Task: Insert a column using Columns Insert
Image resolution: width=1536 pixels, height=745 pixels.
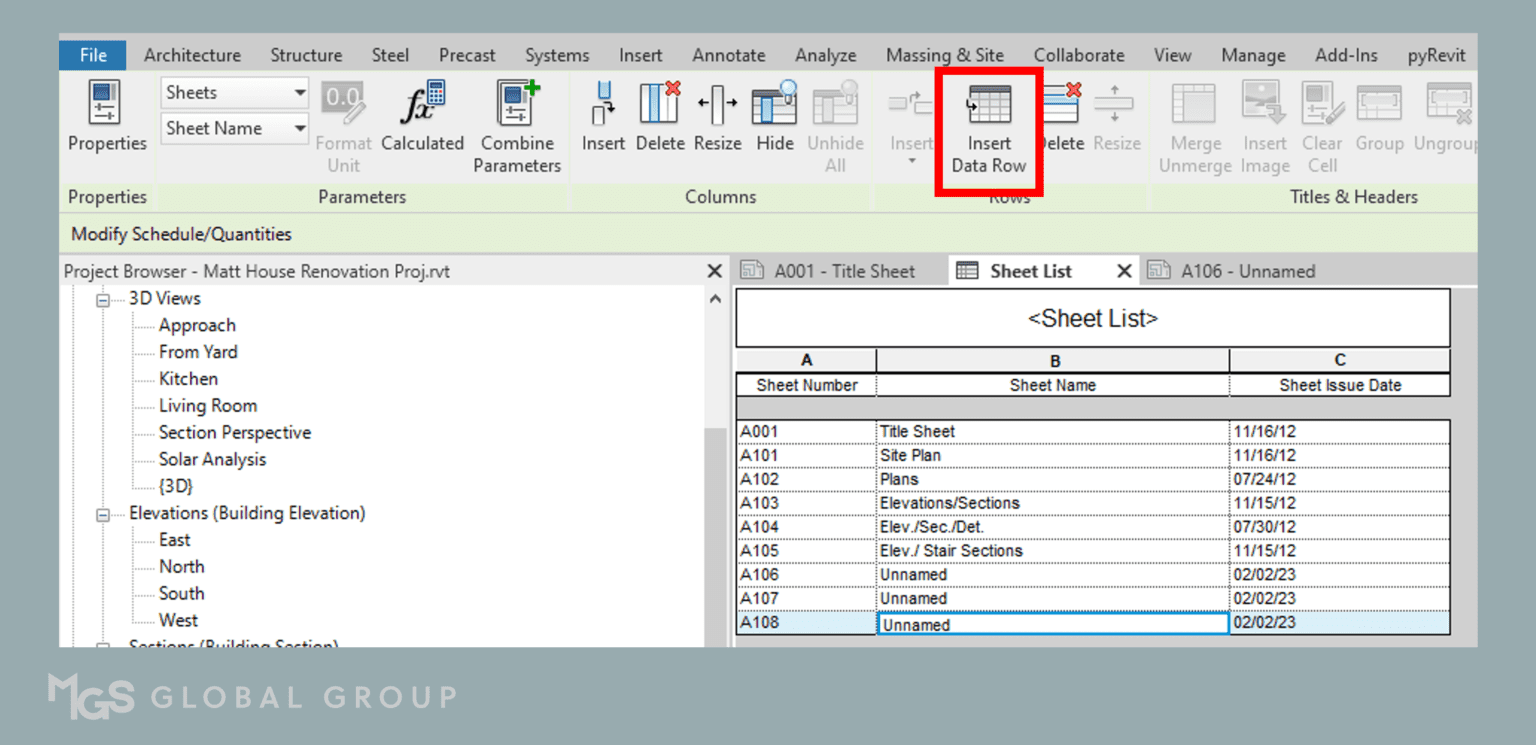Action: click(x=603, y=105)
